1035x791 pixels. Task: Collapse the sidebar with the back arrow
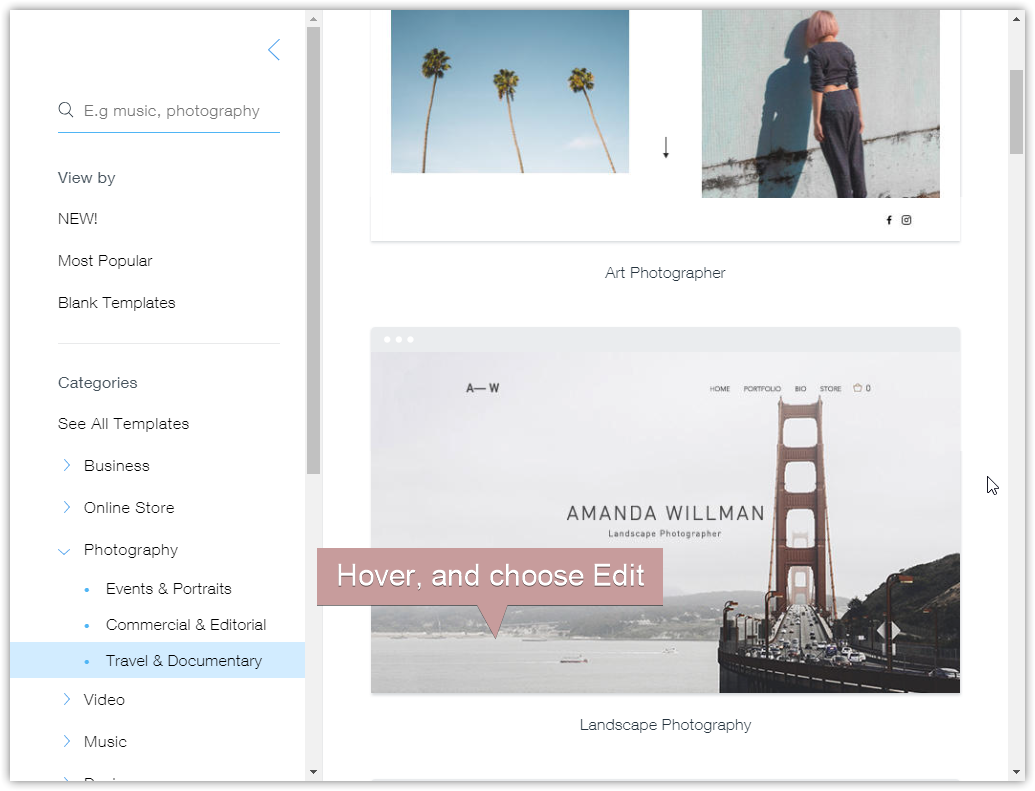click(x=274, y=50)
